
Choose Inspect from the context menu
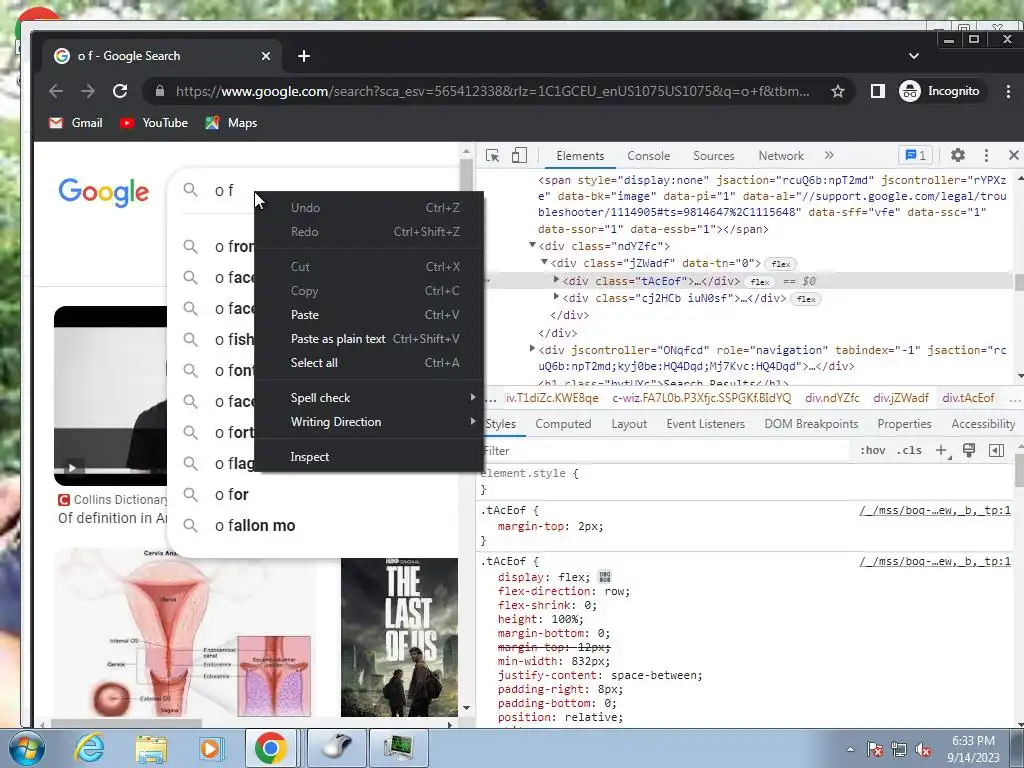tap(369, 457)
